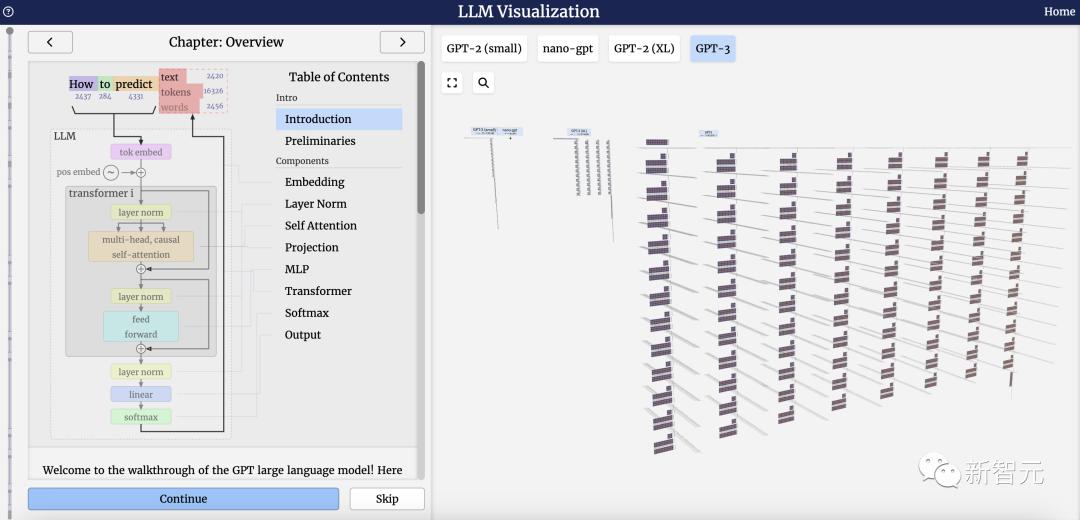Open the Embedding section in contents
Image resolution: width=1080 pixels, height=520 pixels.
315,182
